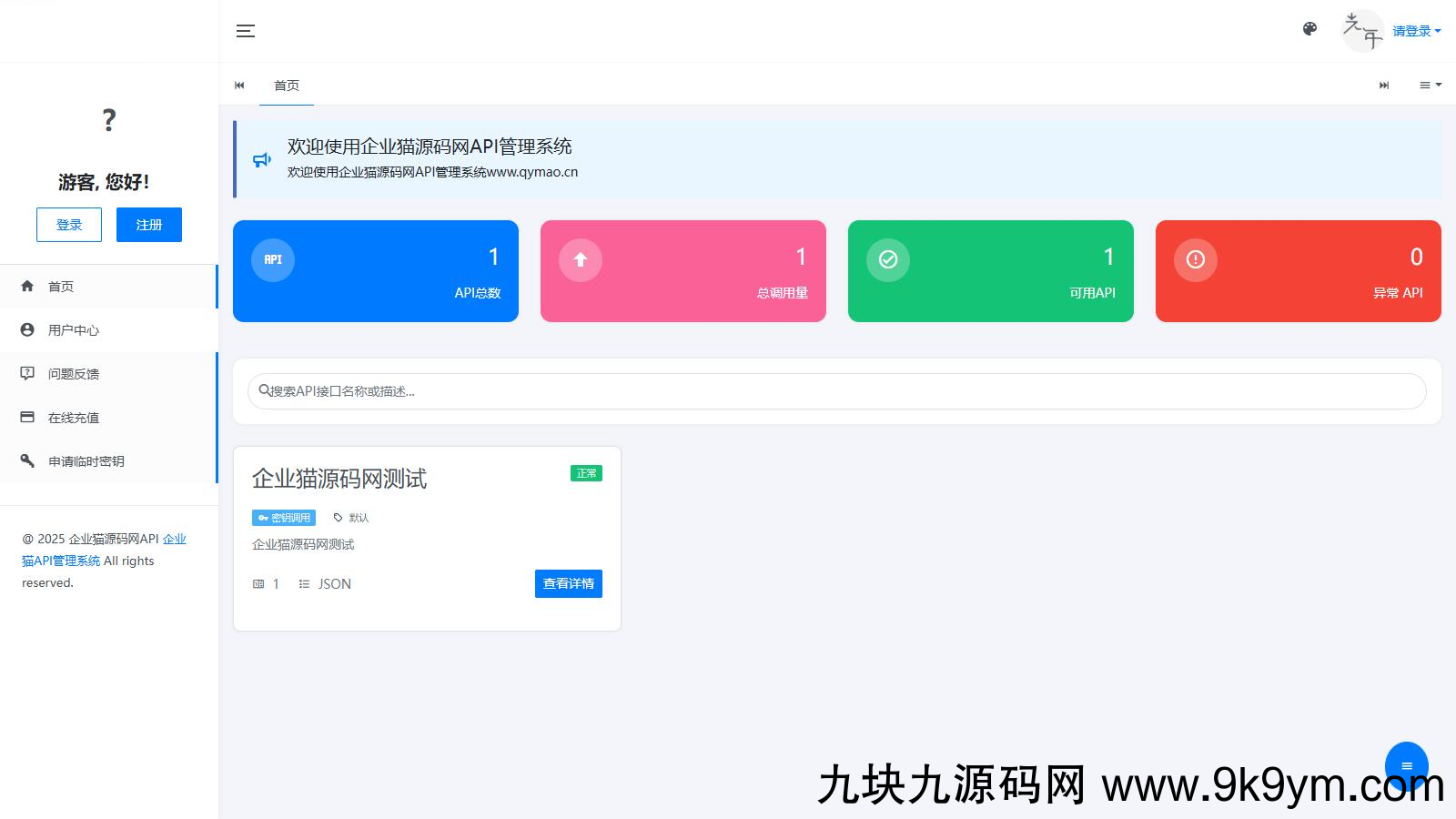Click 查看详情 on the API card
The width and height of the screenshot is (1456, 819).
click(x=568, y=584)
